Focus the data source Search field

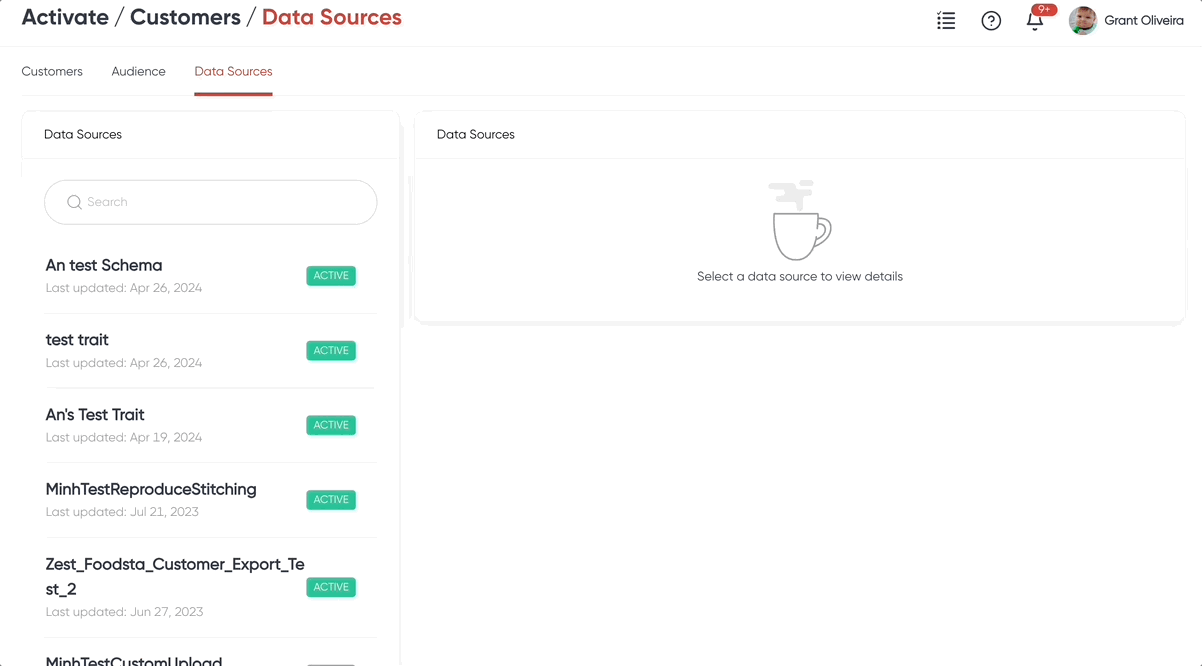pyautogui.click(x=211, y=202)
